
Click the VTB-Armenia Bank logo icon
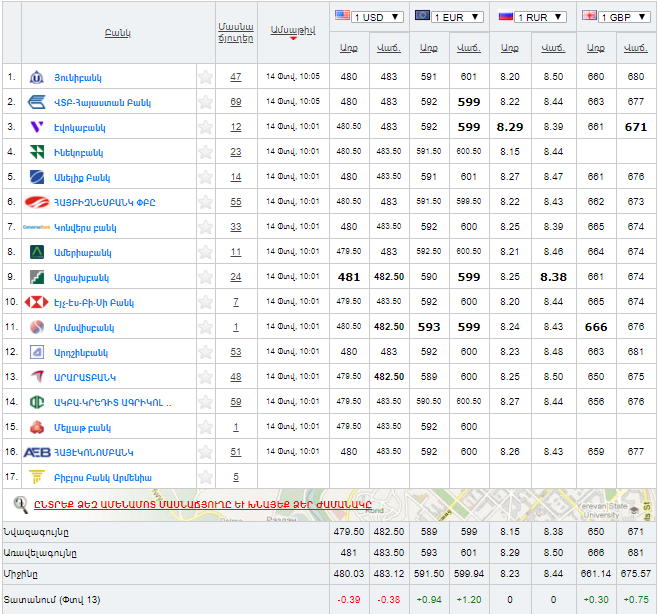click(x=37, y=102)
